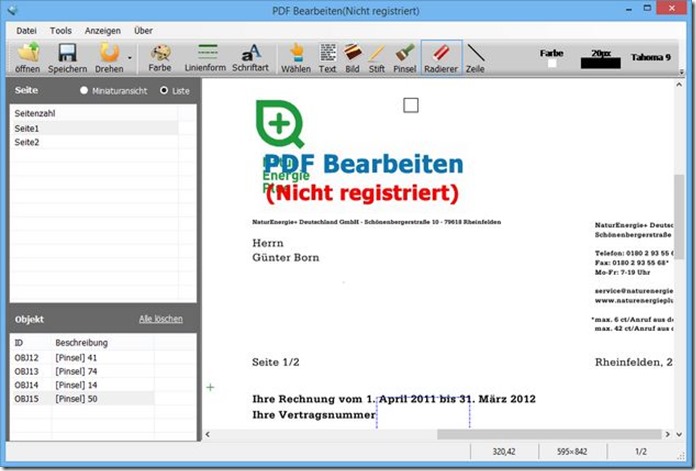Select Seite2 in the page list

point(27,142)
